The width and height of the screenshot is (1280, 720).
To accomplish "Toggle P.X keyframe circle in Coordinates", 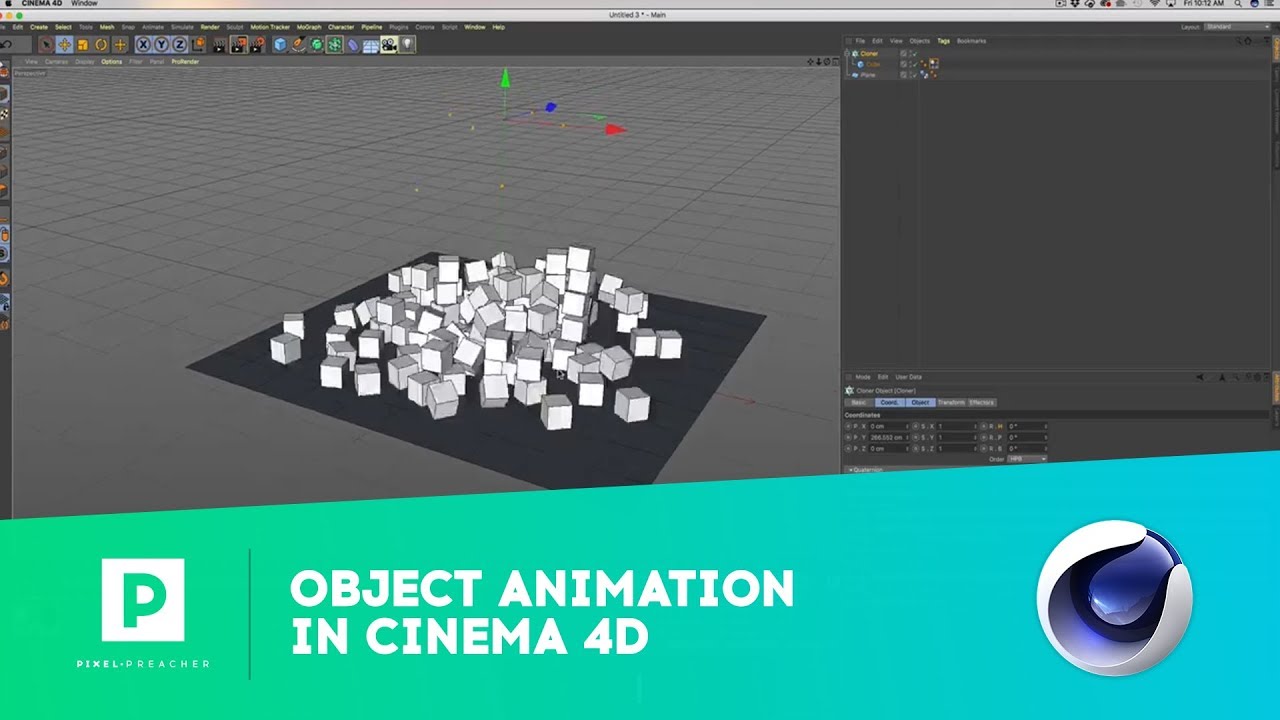I will point(848,426).
